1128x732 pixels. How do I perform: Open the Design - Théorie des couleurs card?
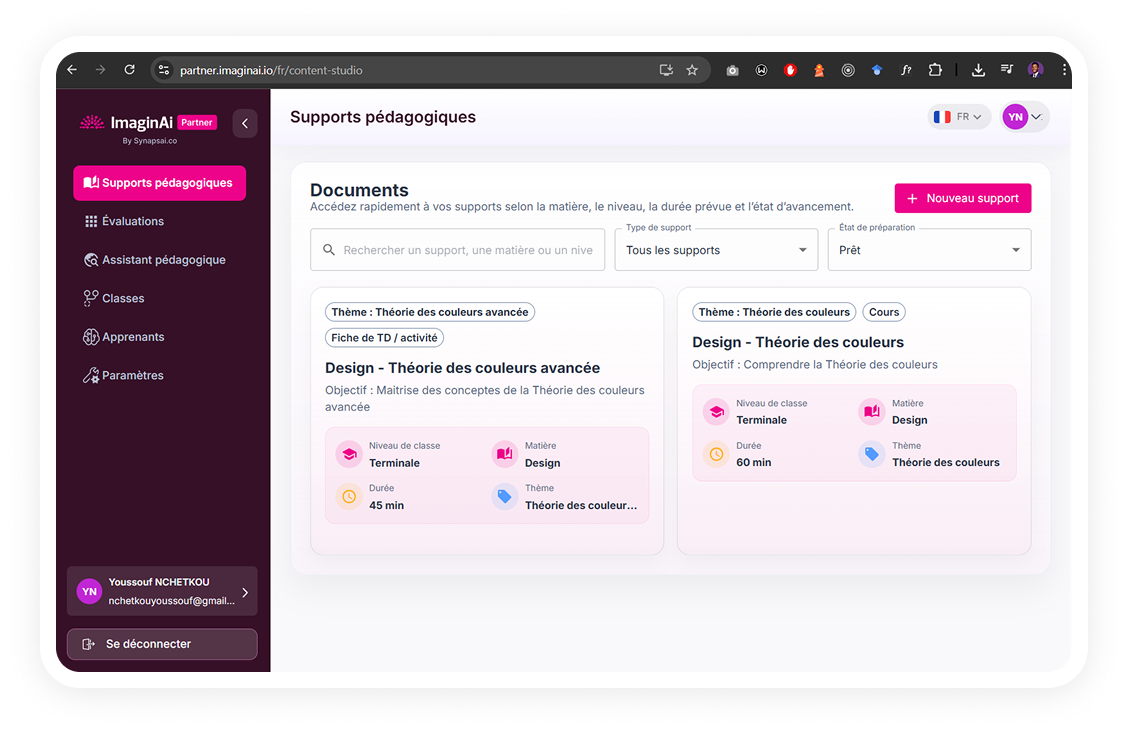797,342
